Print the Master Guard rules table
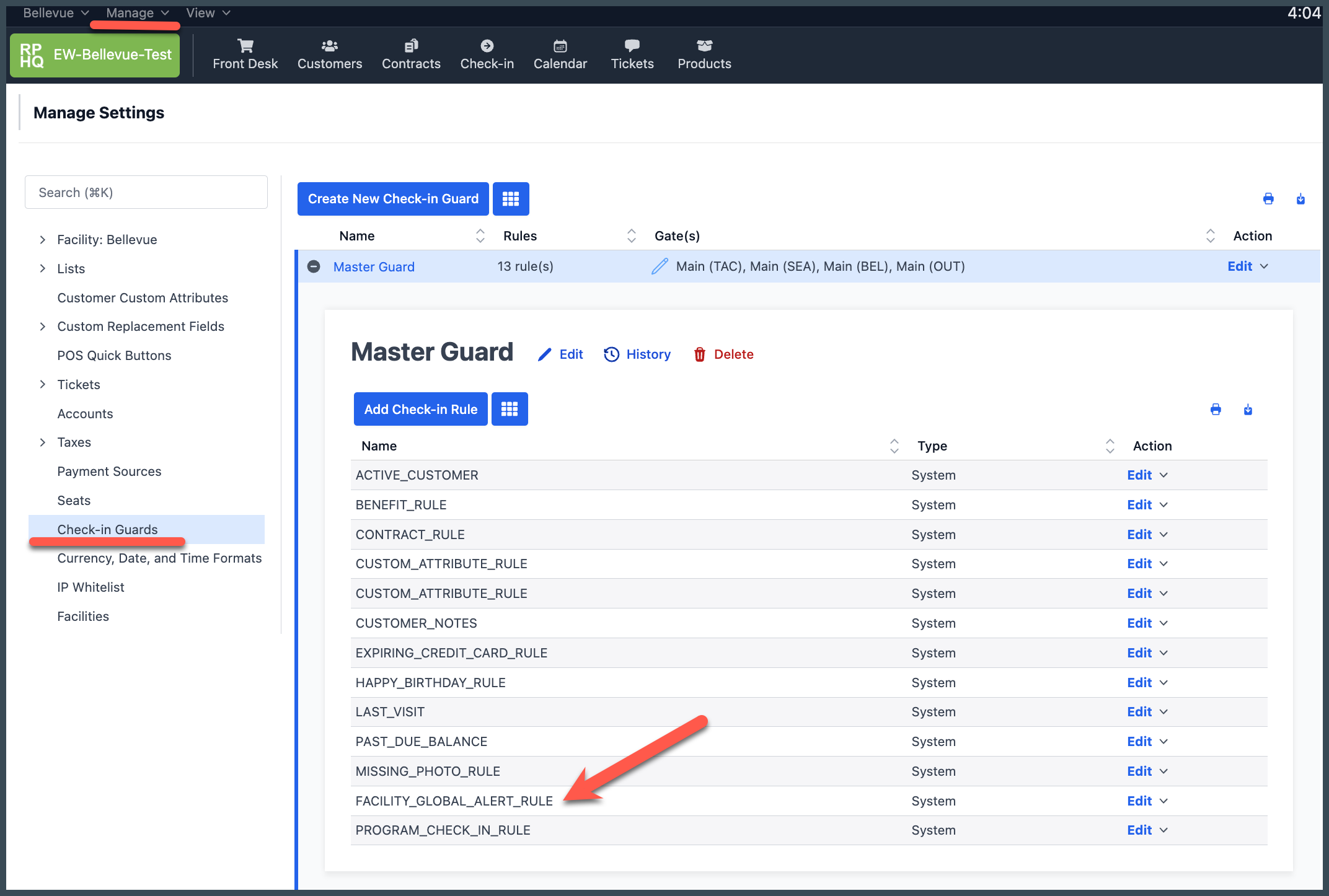 (1216, 410)
